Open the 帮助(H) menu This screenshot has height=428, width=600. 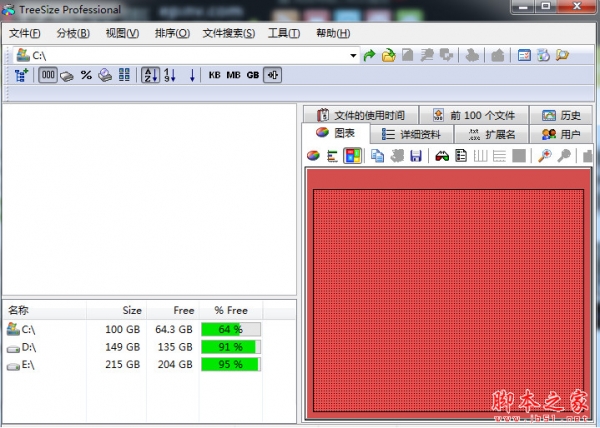click(x=333, y=34)
